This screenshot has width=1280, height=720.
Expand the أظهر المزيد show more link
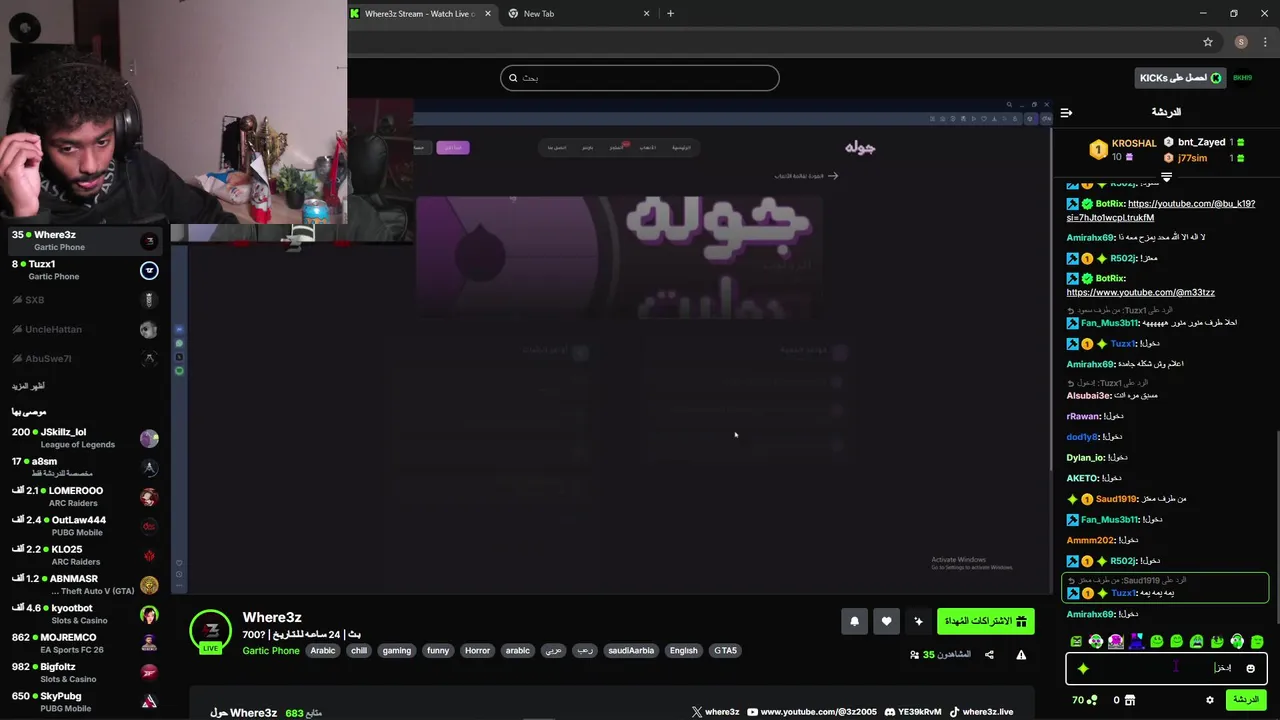[28, 386]
